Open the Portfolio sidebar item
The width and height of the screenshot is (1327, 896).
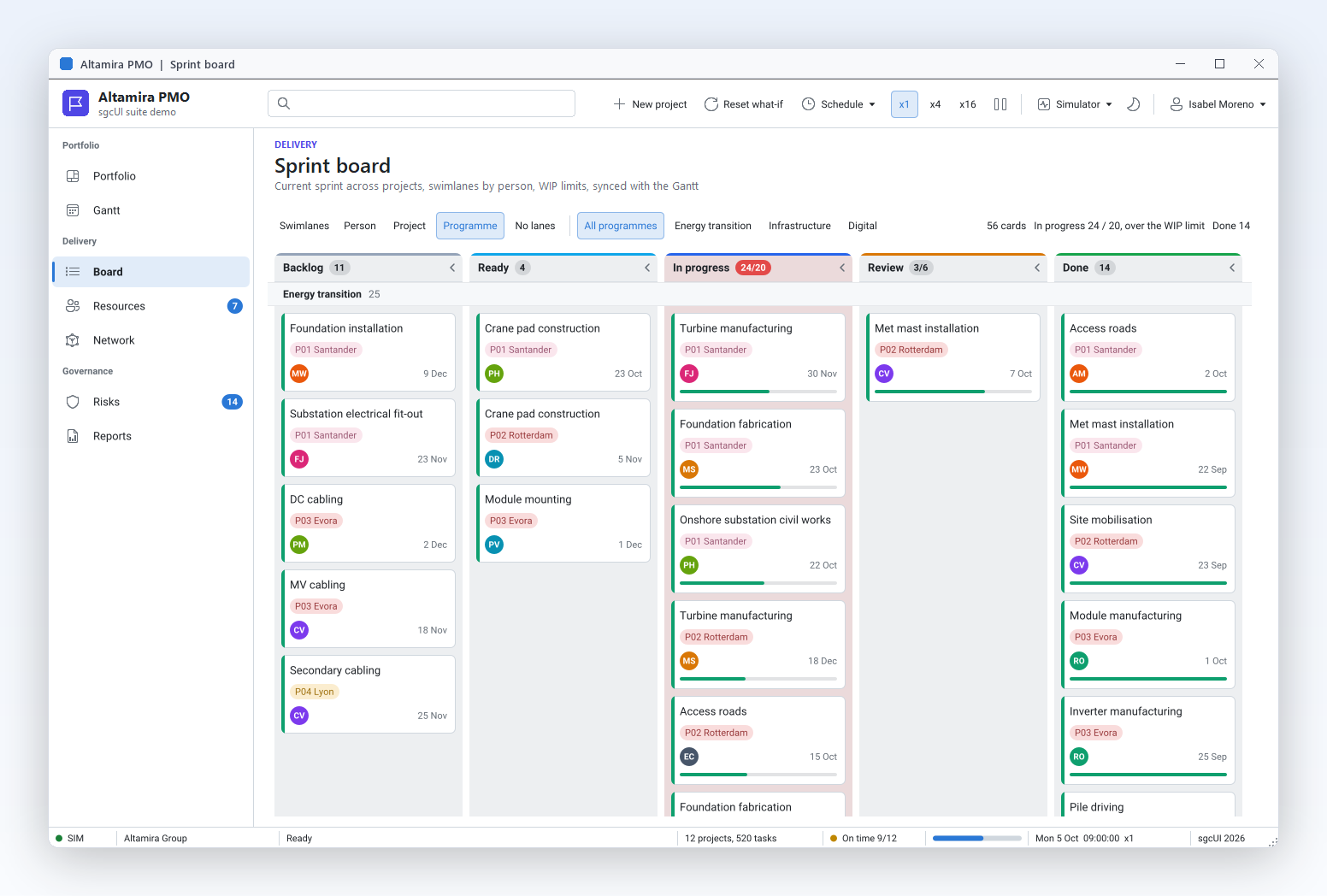(150, 176)
